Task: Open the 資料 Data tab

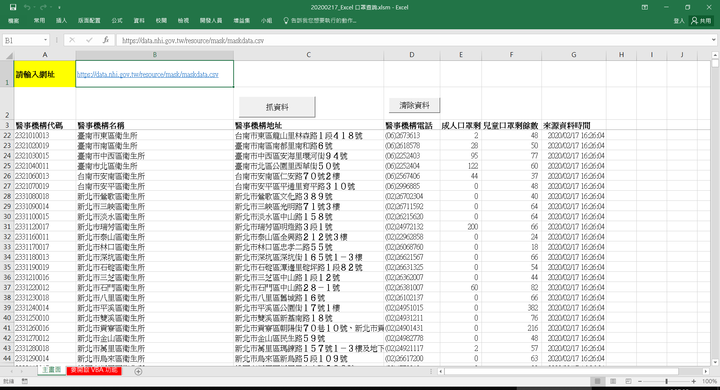Action: pyautogui.click(x=139, y=21)
